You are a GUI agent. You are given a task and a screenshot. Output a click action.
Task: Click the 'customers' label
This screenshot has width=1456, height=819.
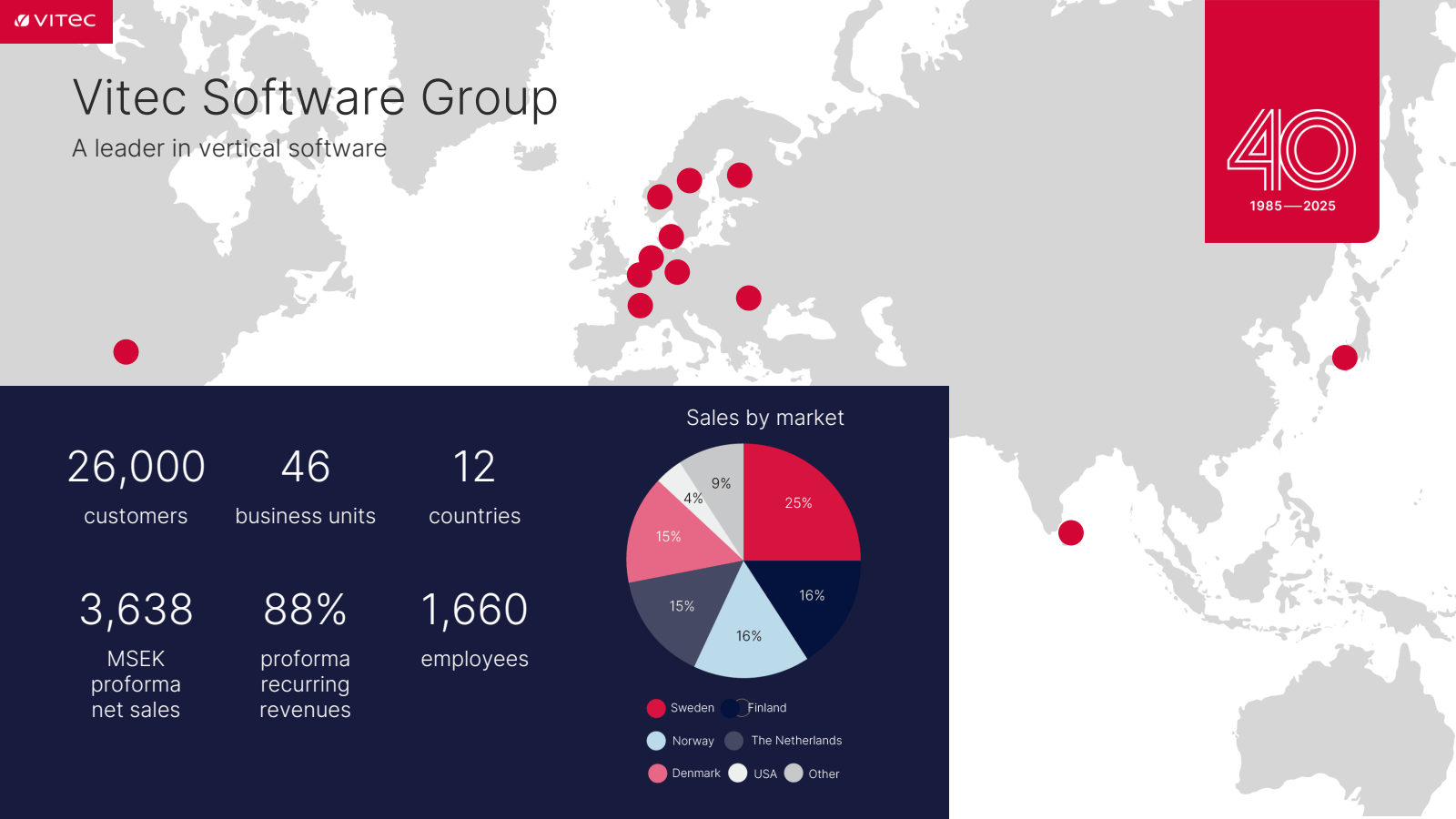136,516
